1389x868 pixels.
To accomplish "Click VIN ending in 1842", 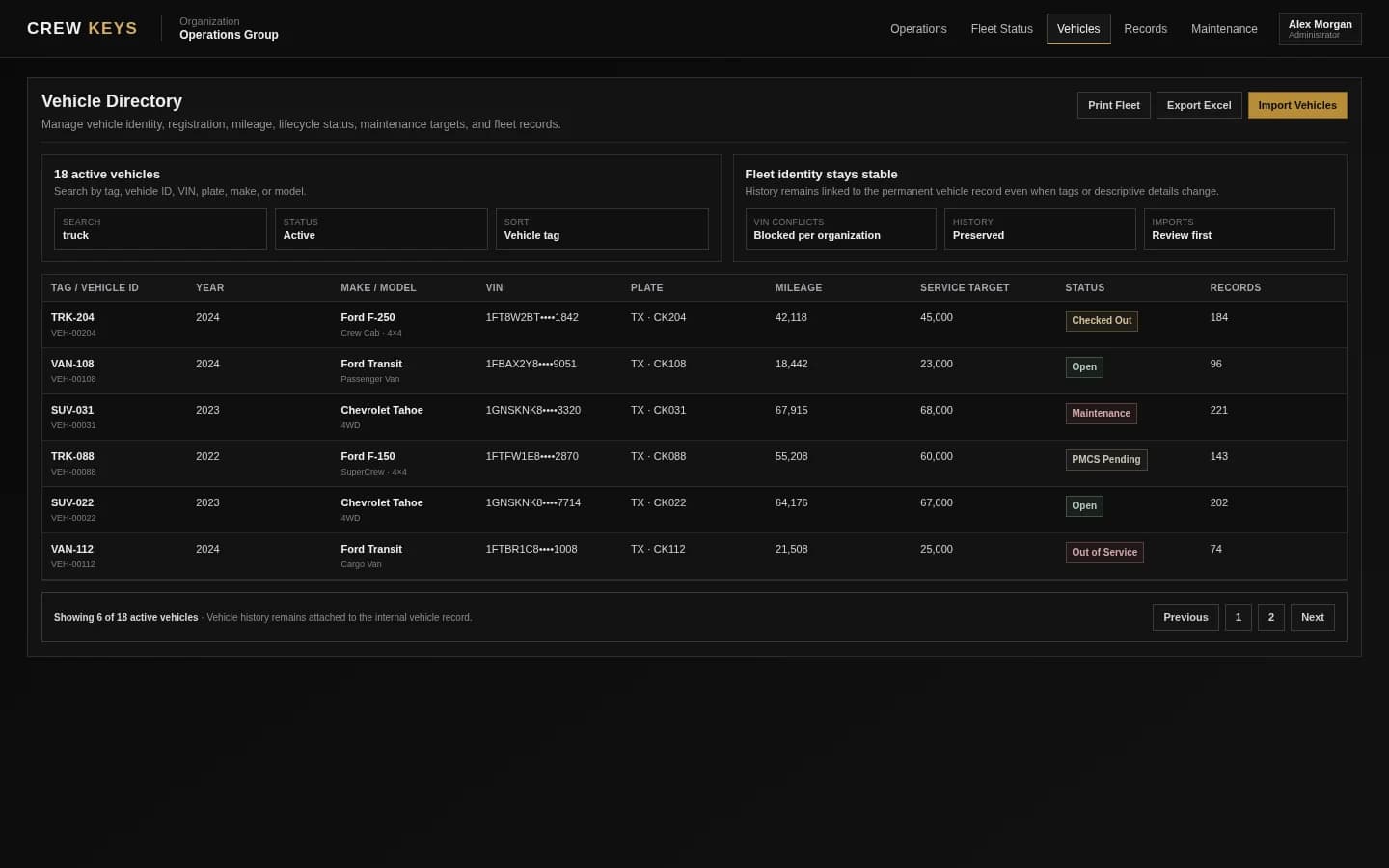I will tap(531, 317).
